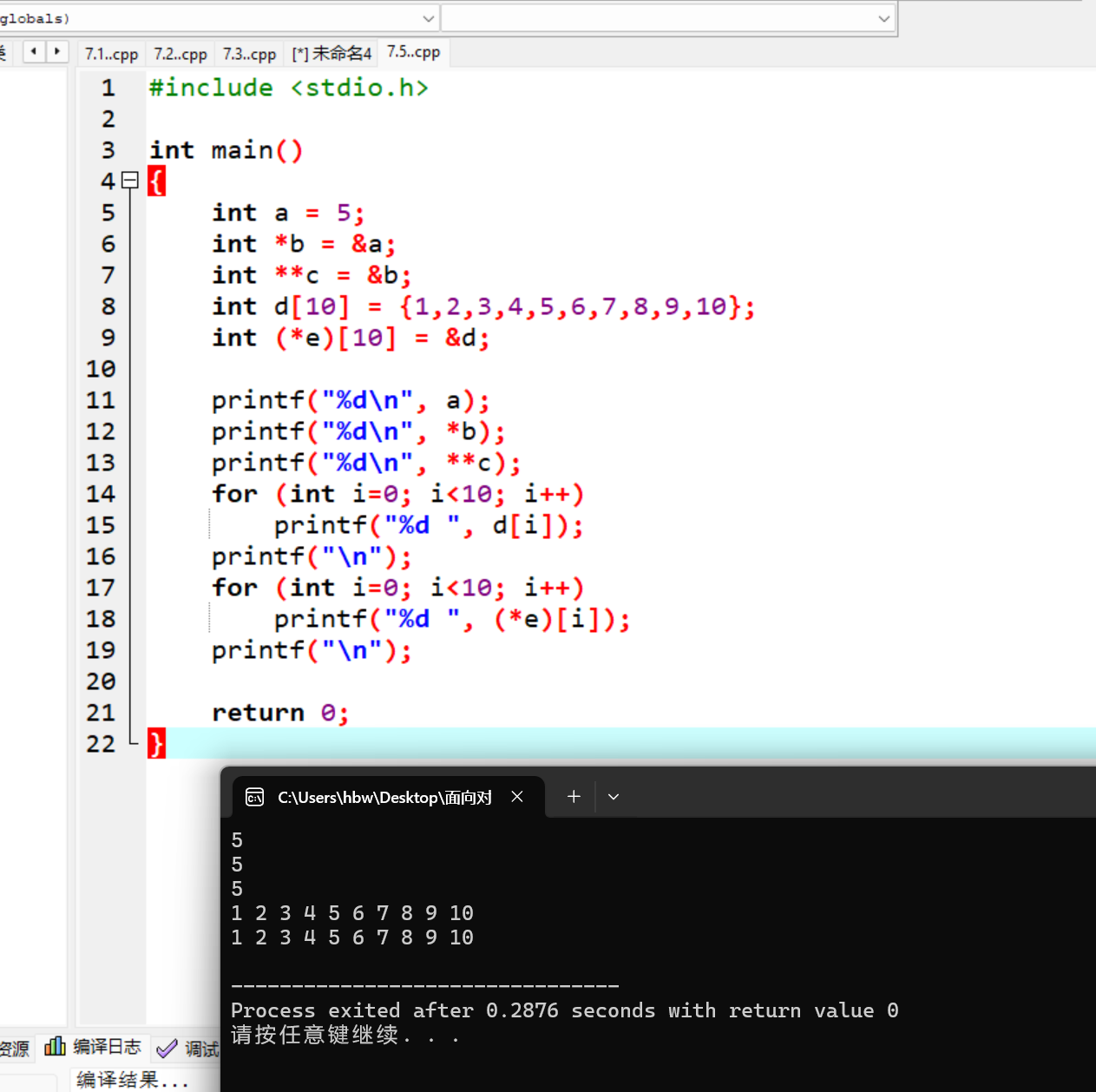
Task: Click the 编译结果... label
Action: (x=132, y=1080)
